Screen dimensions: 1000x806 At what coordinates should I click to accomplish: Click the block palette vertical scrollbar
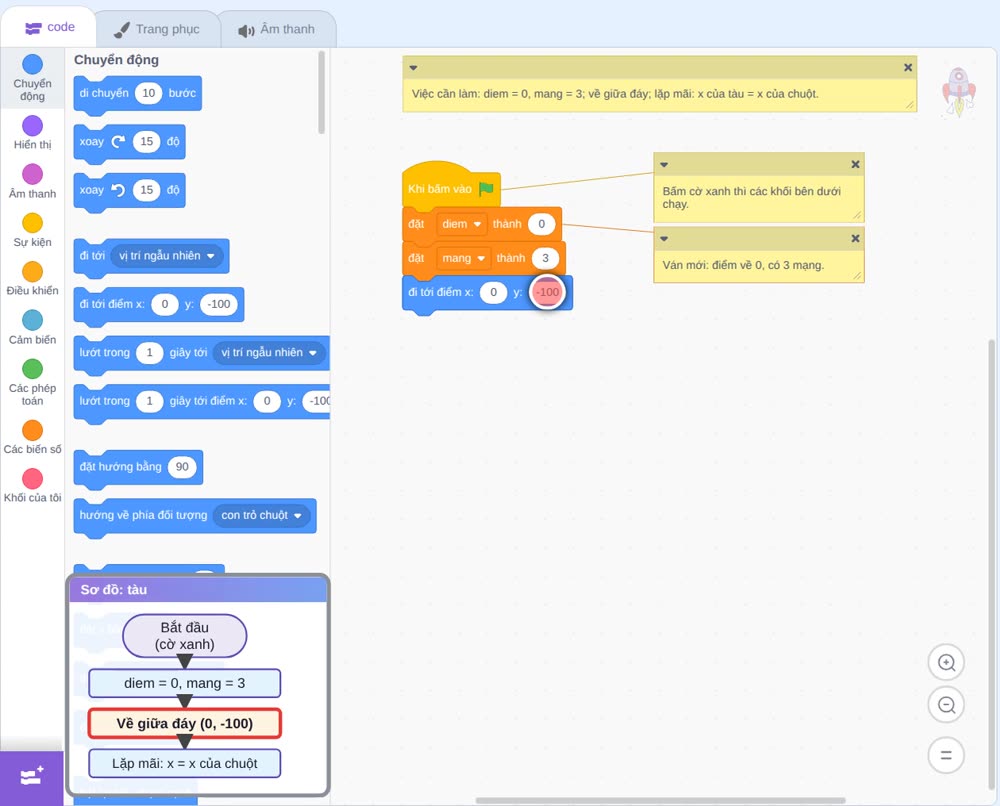321,92
